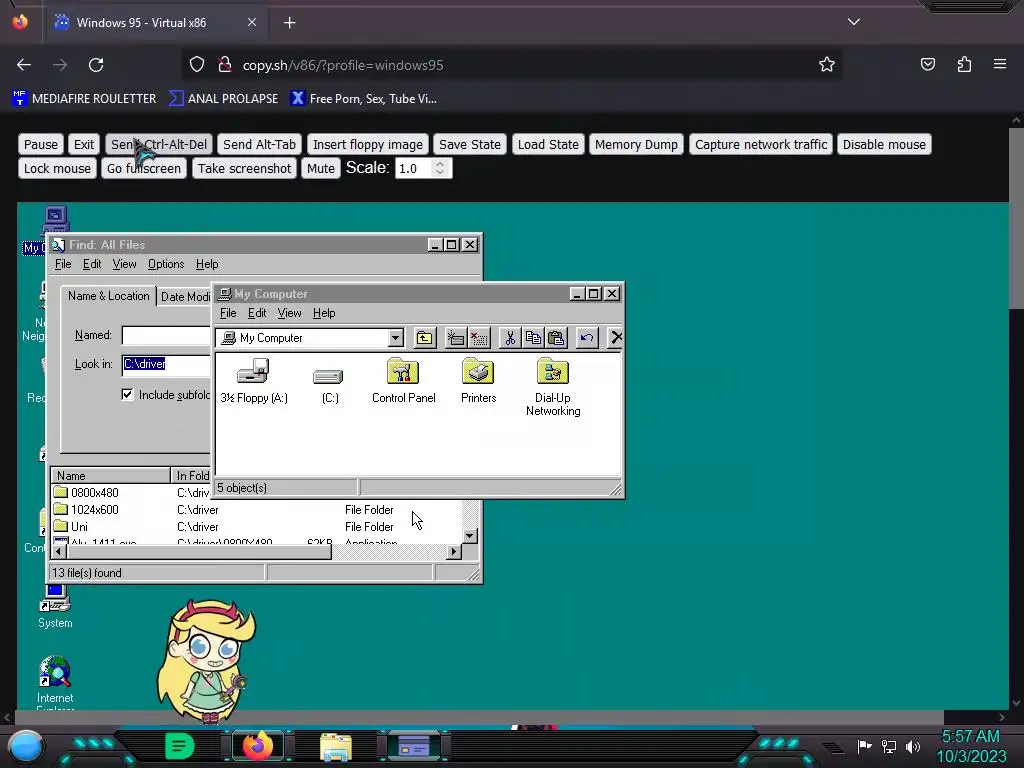
Task: Click the Pause emulator button
Action: (41, 144)
